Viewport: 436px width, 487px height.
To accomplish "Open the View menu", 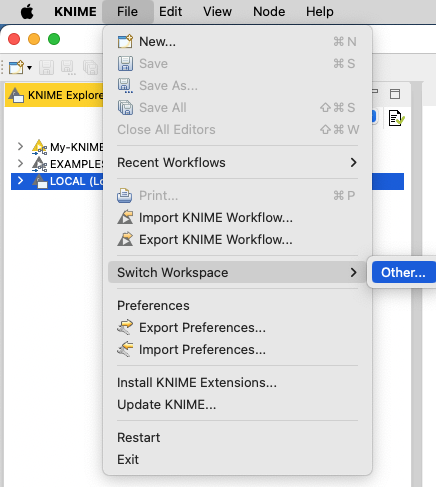I will (217, 12).
